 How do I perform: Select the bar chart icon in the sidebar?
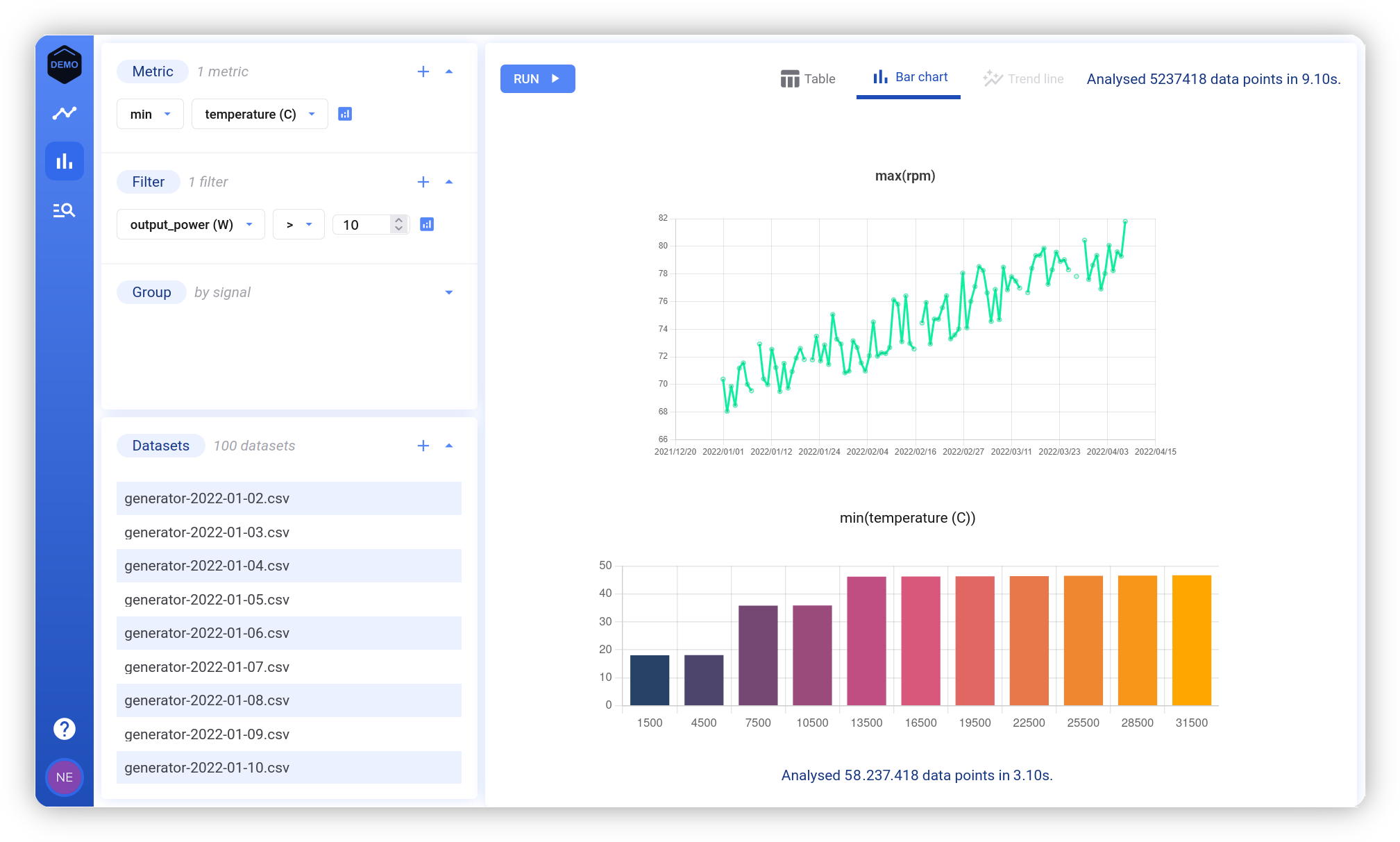coord(64,161)
